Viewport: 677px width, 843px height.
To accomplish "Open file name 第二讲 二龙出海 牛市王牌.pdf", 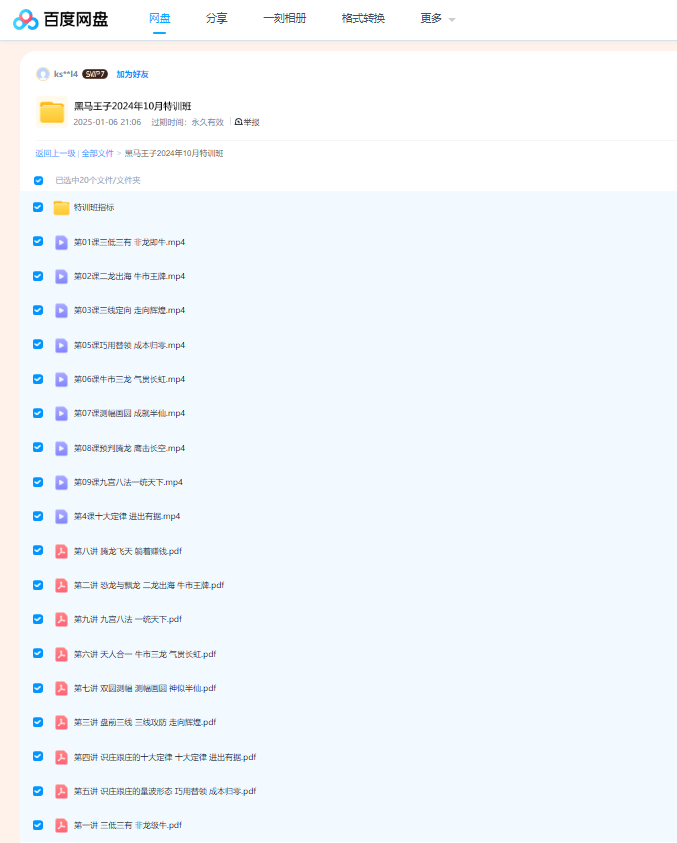I will [149, 585].
